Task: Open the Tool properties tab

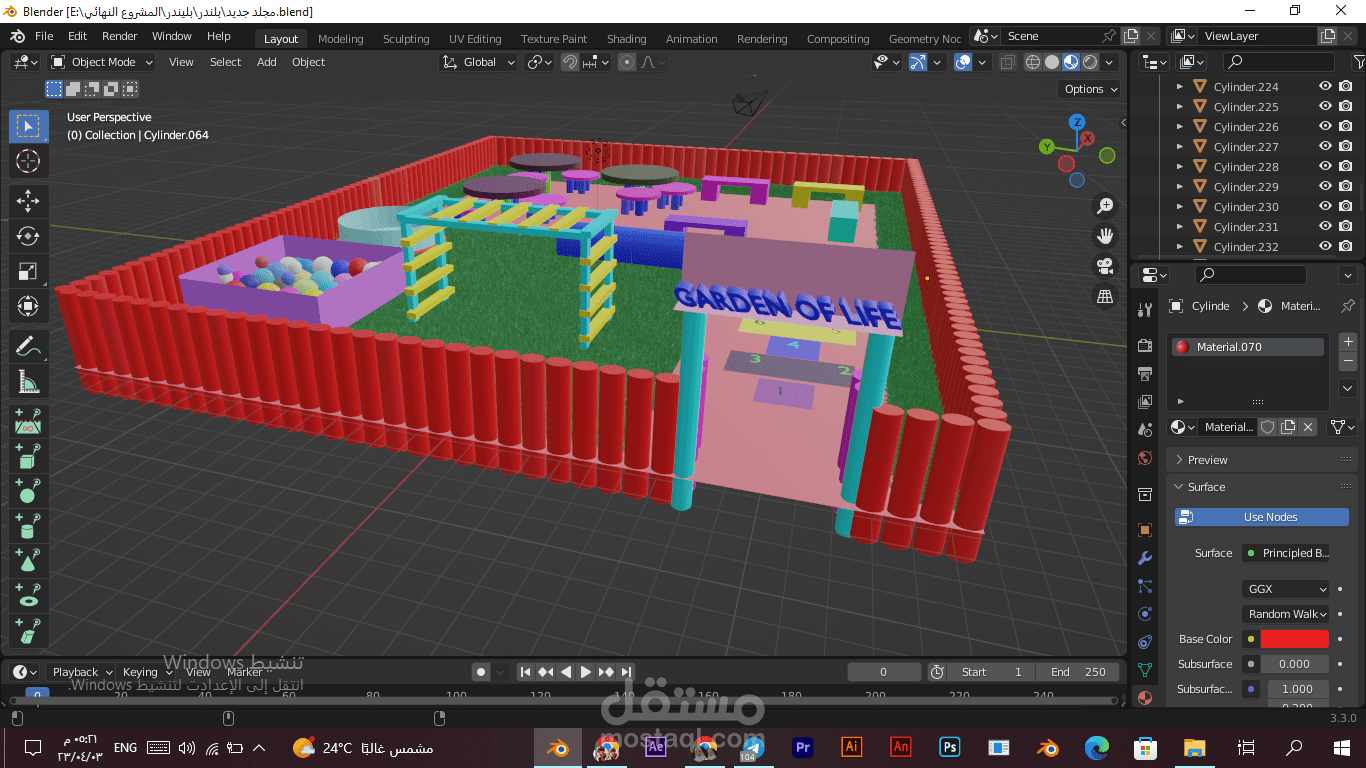Action: coord(1146,309)
